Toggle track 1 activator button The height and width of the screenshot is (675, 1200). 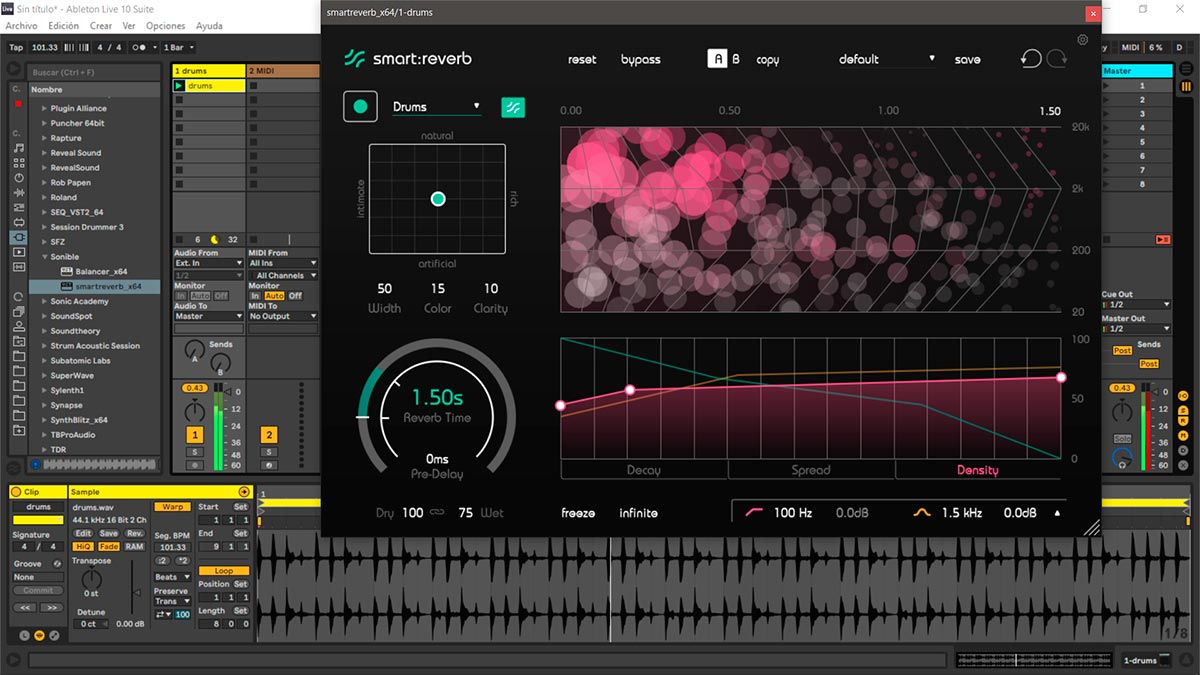coord(195,435)
